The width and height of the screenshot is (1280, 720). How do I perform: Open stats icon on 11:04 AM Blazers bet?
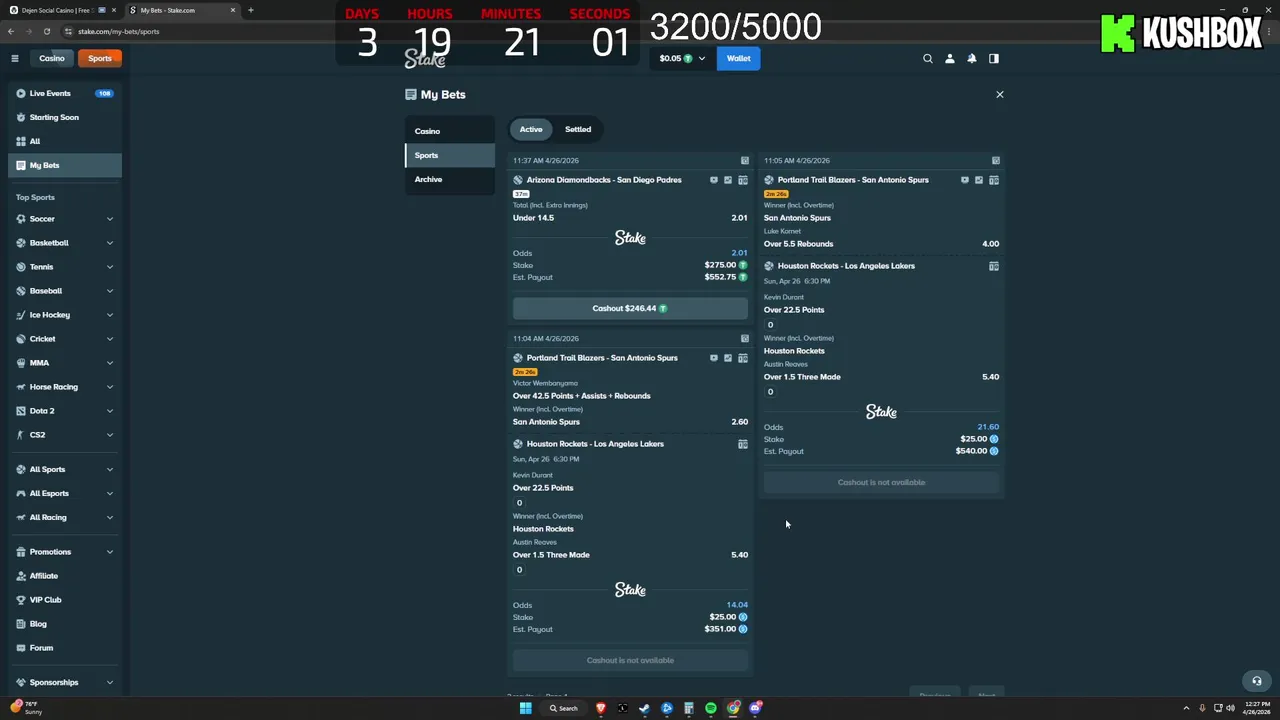click(x=728, y=358)
